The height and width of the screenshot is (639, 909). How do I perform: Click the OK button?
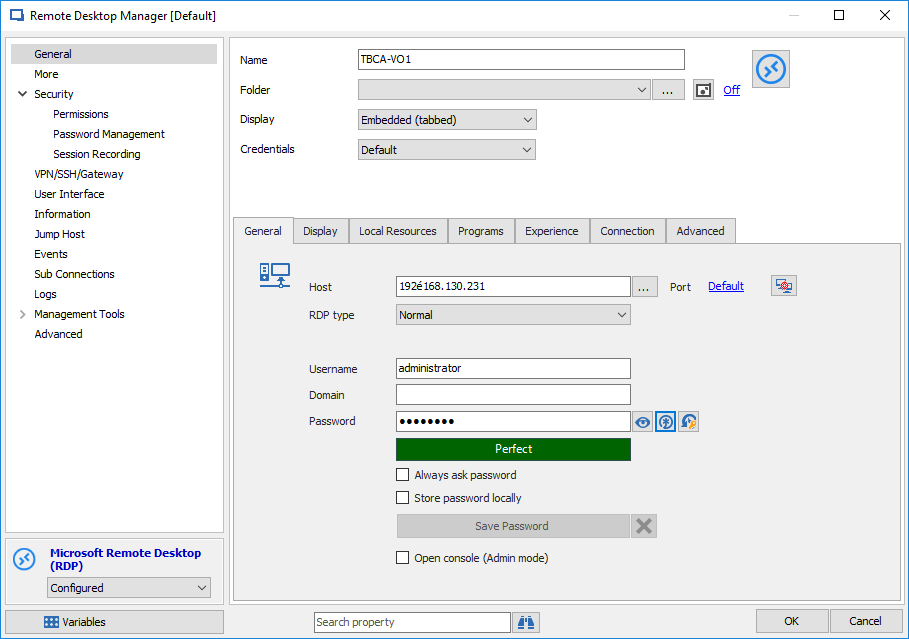tap(791, 621)
